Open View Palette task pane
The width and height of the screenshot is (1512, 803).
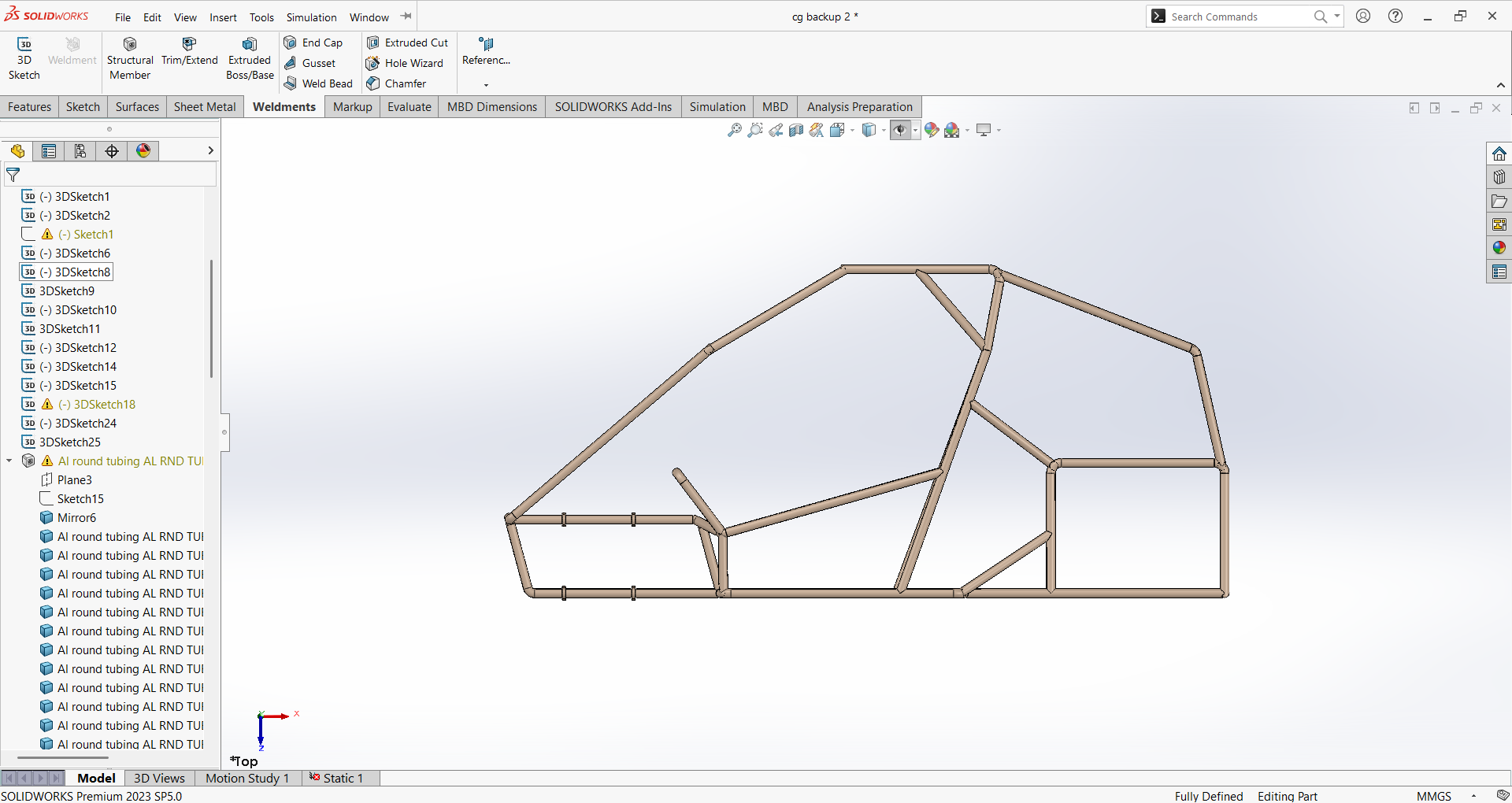1499,224
